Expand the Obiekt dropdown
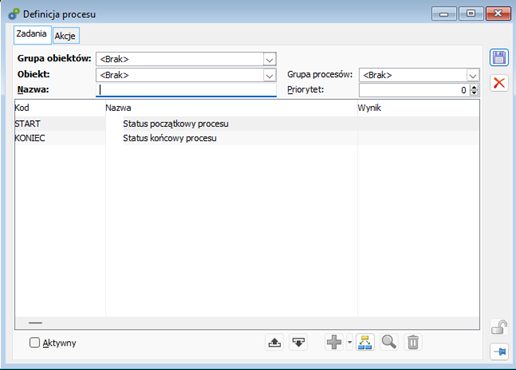The width and height of the screenshot is (516, 370). coord(269,76)
